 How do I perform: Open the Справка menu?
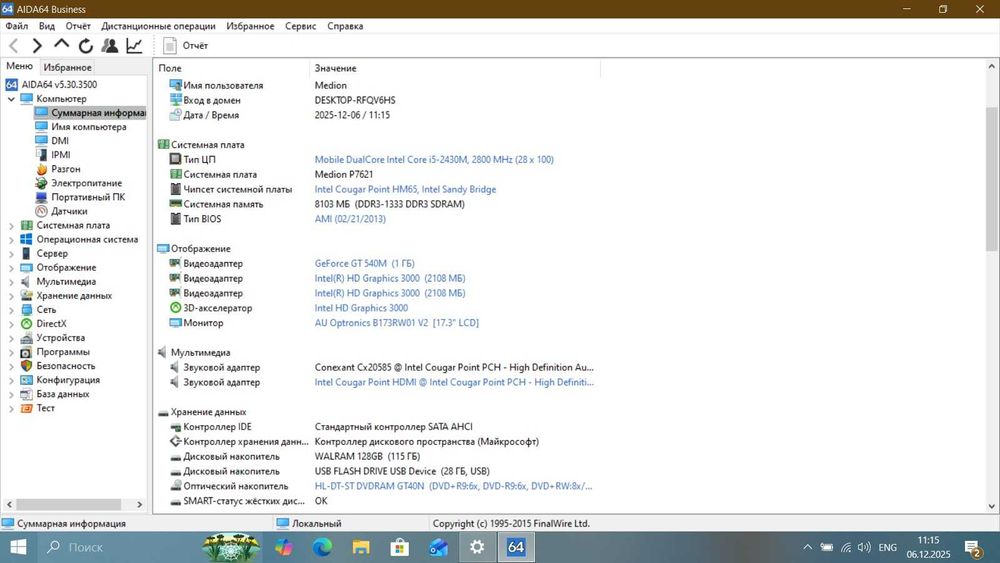[345, 26]
